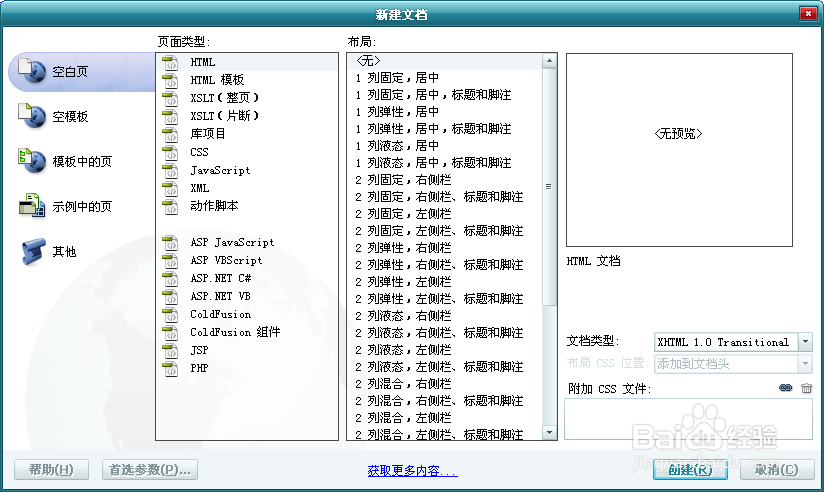
Task: Select layout 2 列弹性，左侧栏
Action: pyautogui.click(x=403, y=282)
